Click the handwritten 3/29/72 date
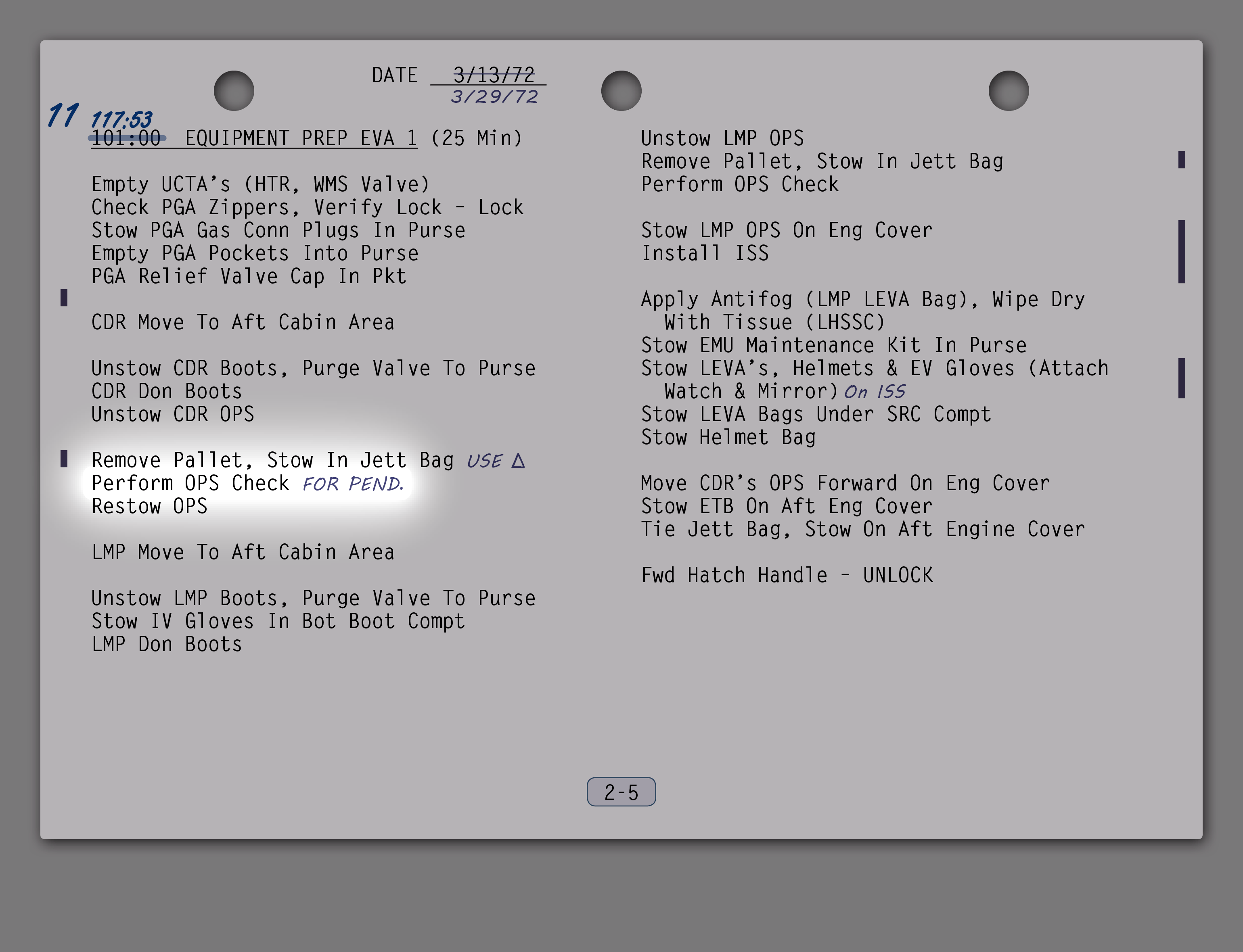1243x952 pixels. coord(494,97)
